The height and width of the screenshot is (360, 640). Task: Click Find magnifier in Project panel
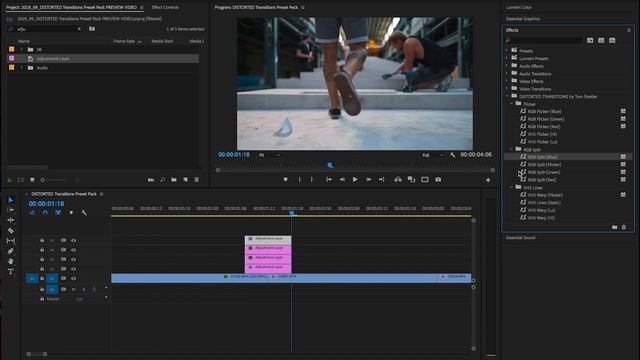(162, 180)
